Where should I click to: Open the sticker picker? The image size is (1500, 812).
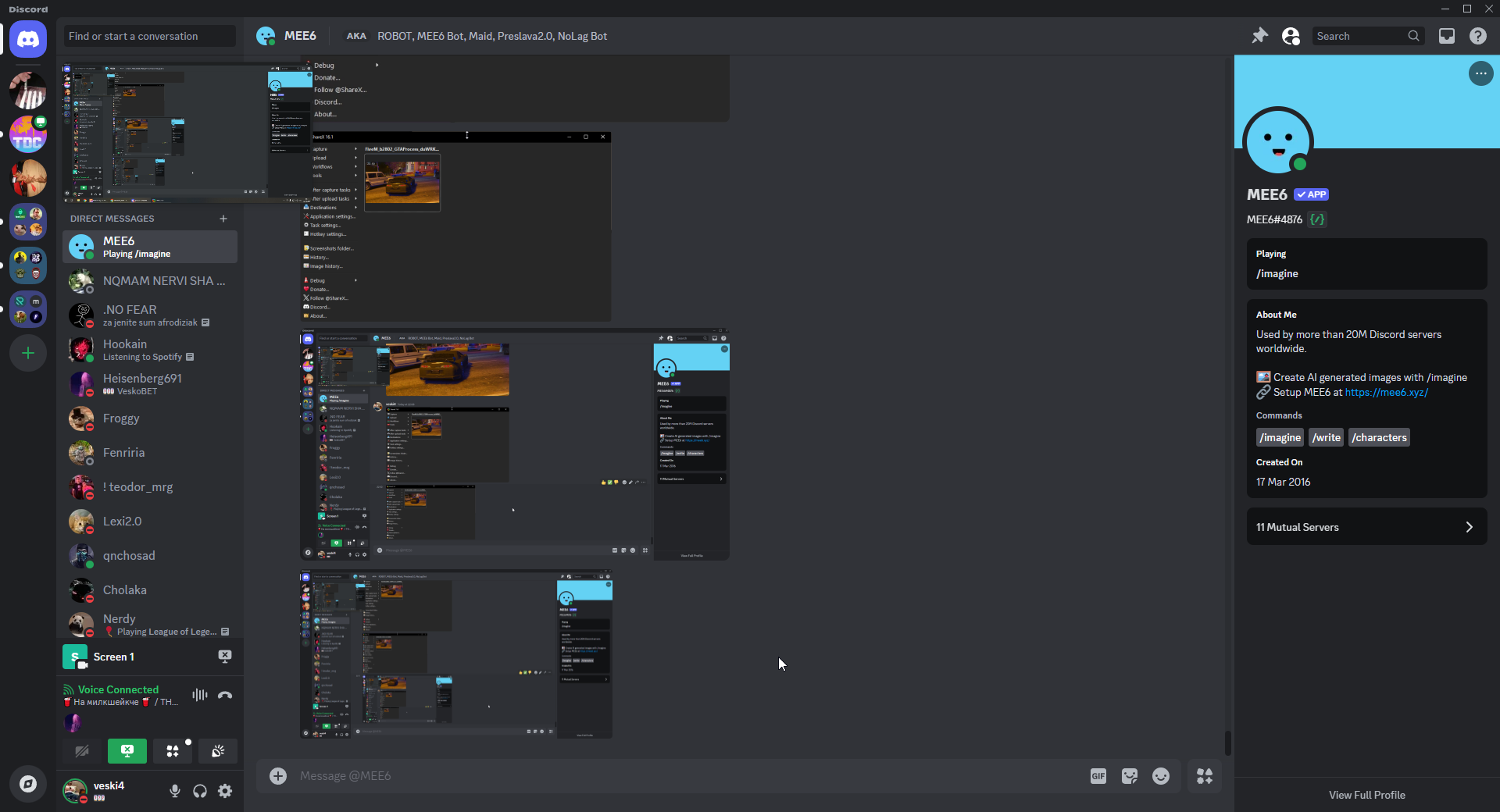[x=1130, y=776]
